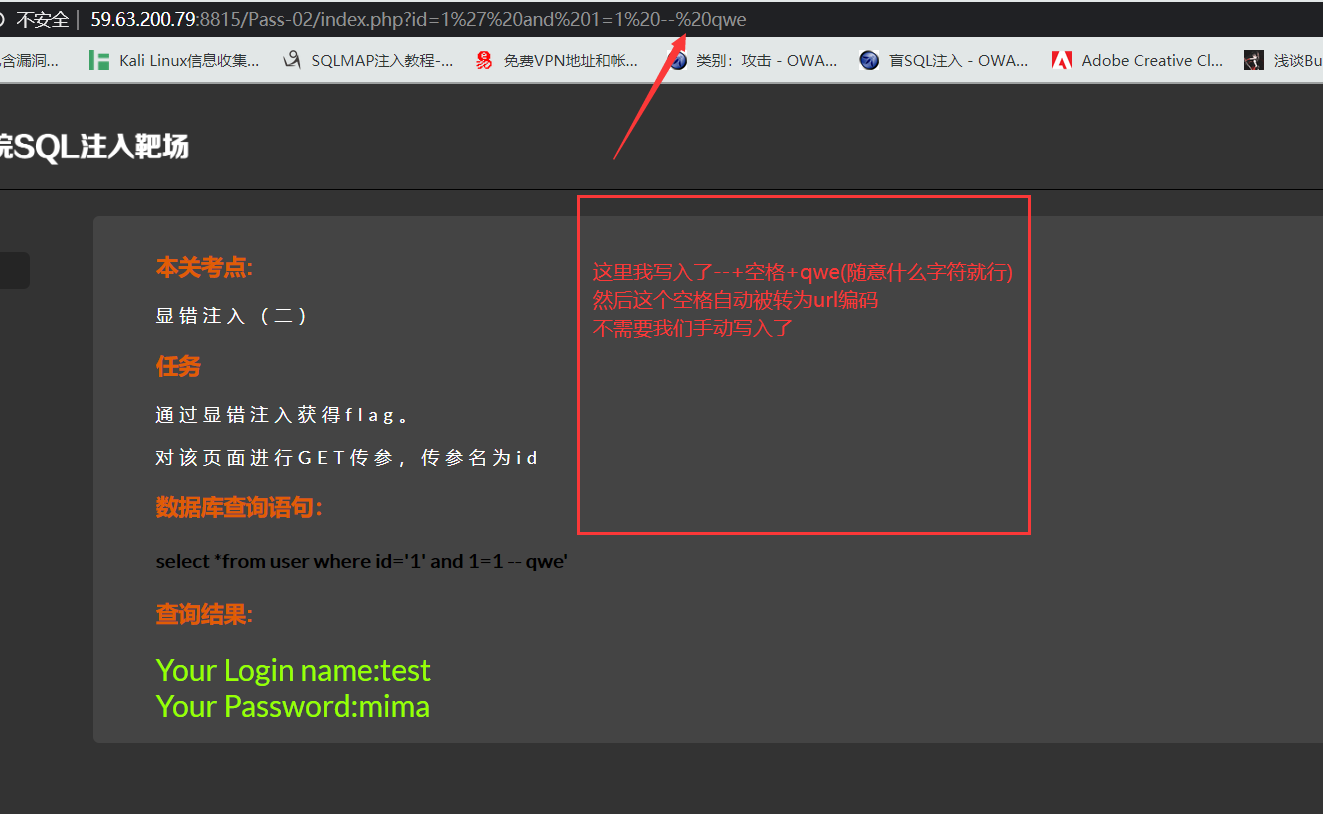
Task: Click the displayed SQL query statement text
Action: [361, 561]
